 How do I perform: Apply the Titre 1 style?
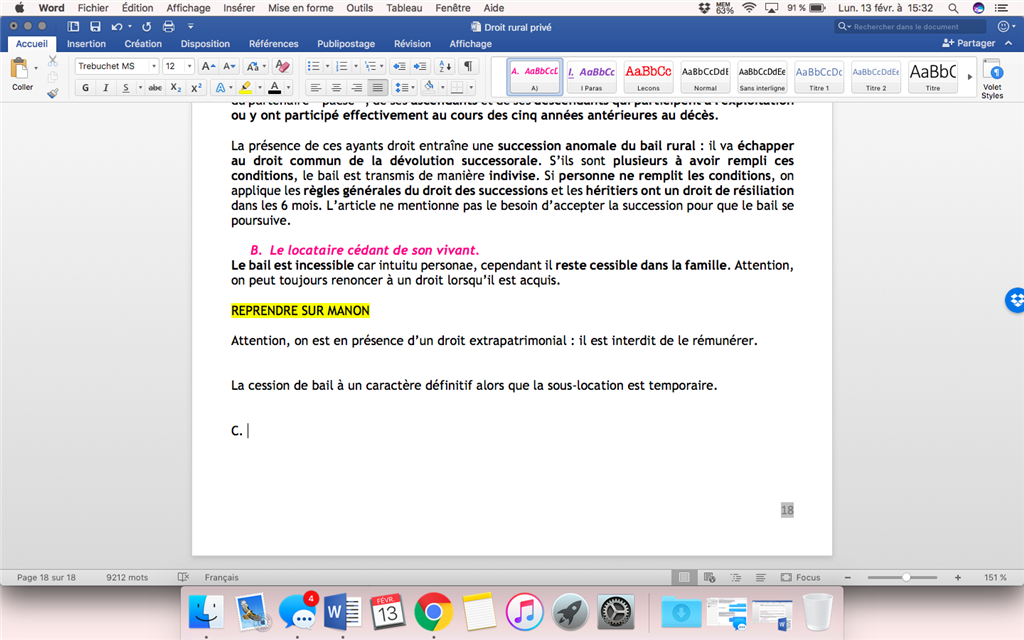[819, 77]
